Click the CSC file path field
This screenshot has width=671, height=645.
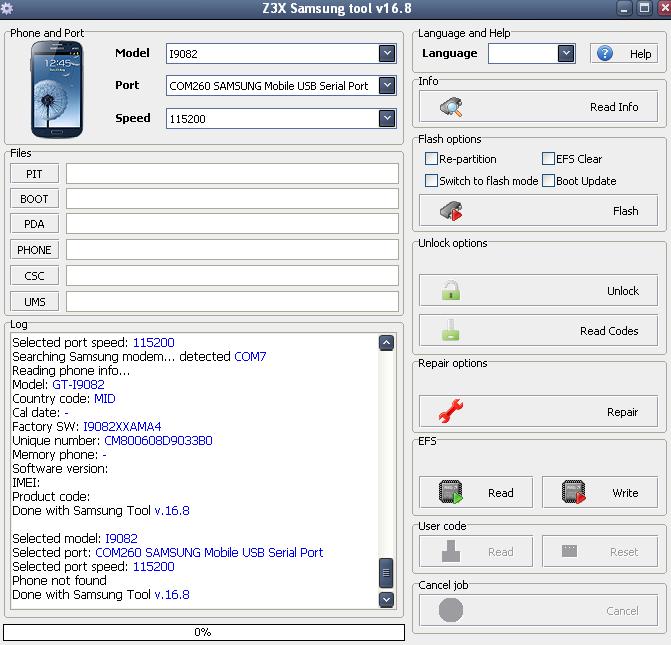coord(232,276)
